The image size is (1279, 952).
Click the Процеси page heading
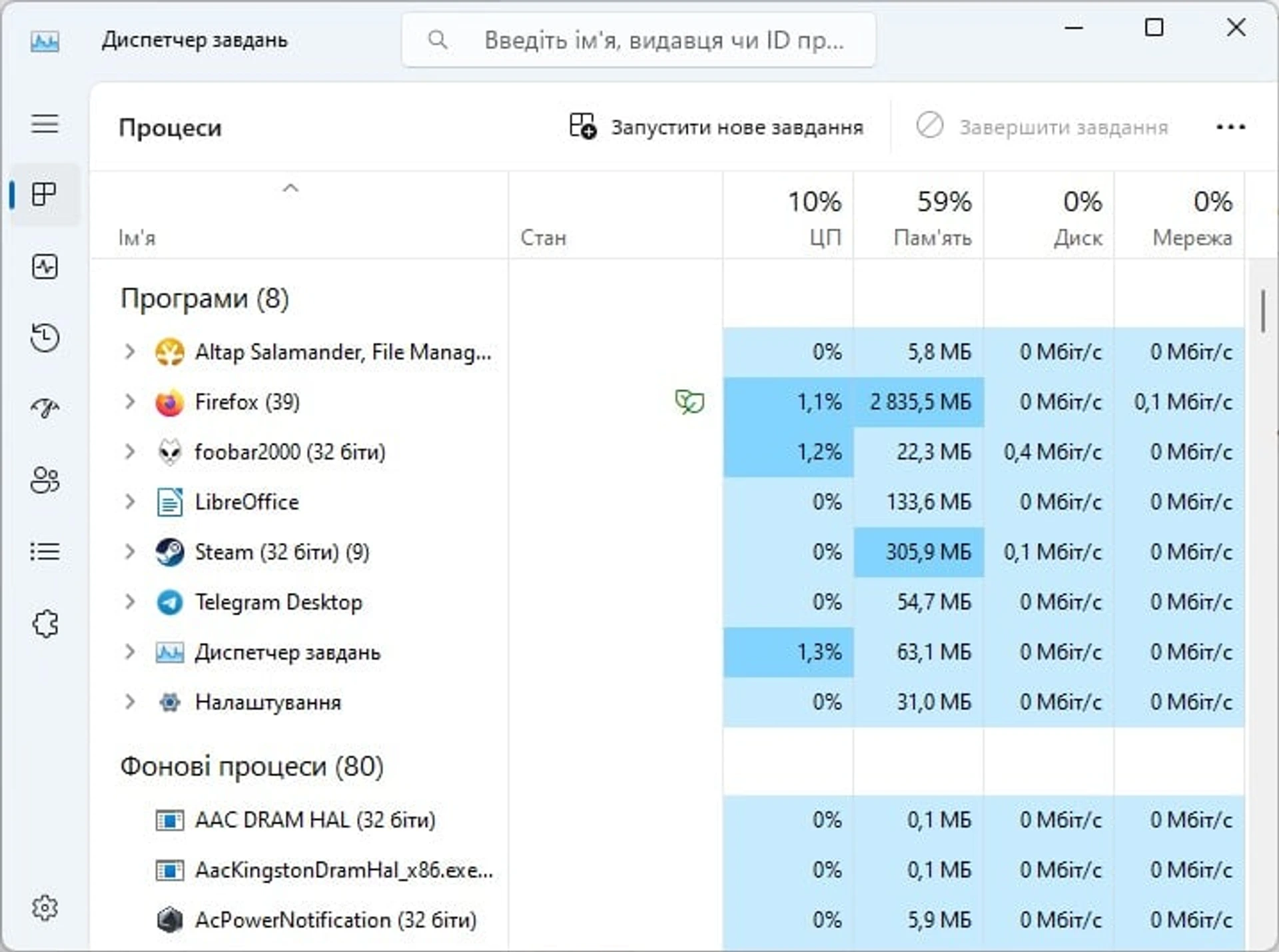(170, 127)
